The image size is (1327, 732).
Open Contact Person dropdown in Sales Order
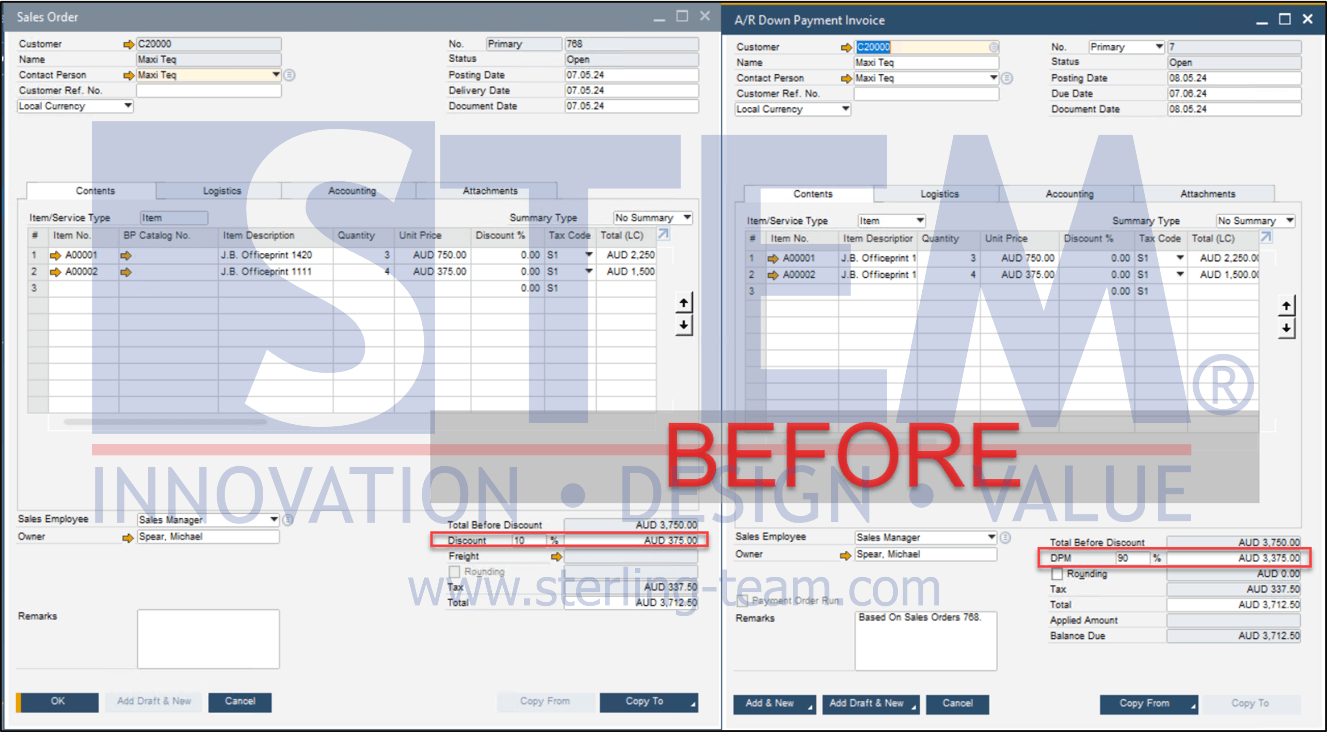(x=276, y=75)
